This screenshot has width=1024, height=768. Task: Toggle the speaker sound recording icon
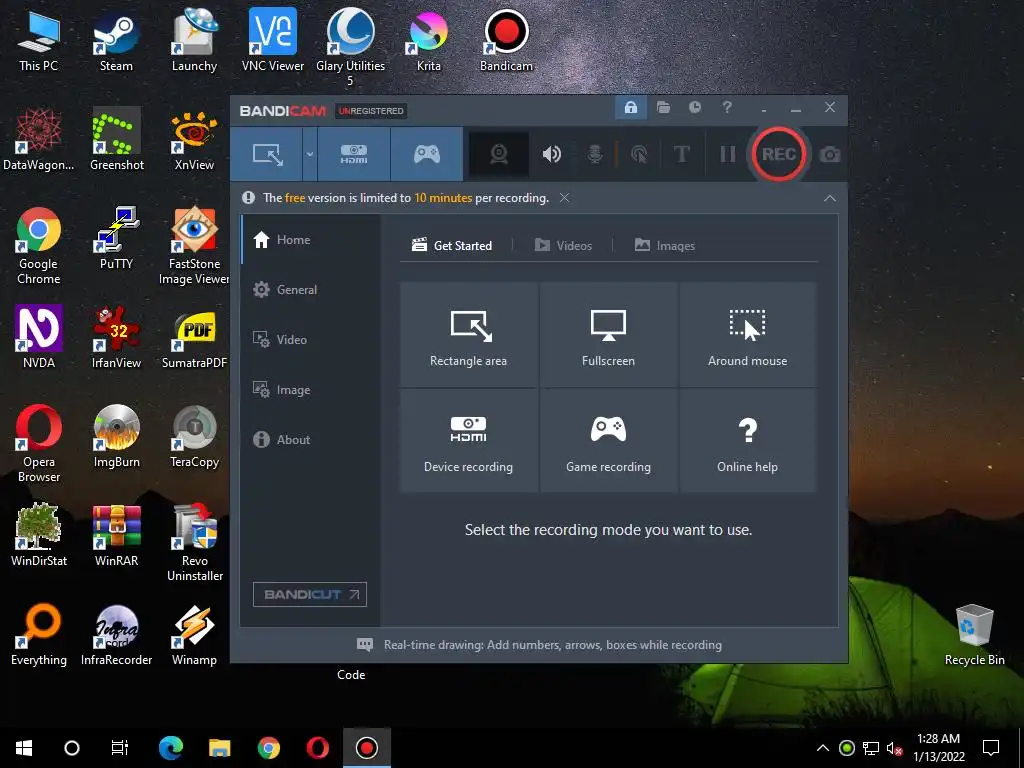[552, 154]
